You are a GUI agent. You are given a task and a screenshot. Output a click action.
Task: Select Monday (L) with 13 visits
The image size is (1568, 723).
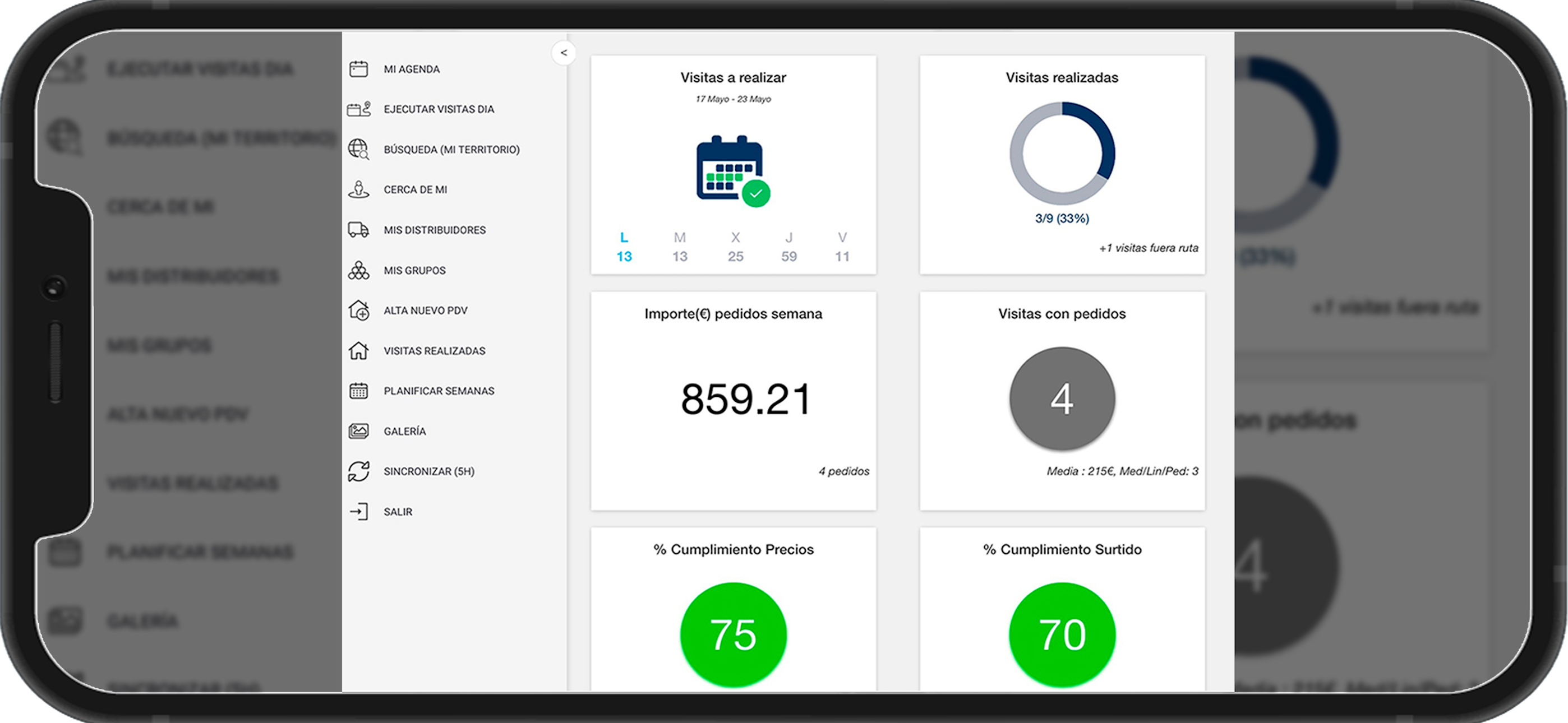[624, 247]
